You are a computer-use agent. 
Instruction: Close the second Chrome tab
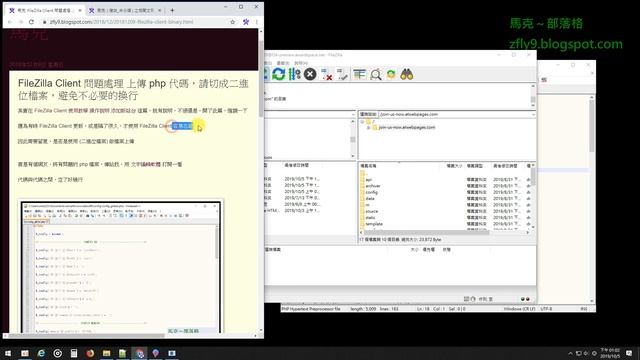(x=160, y=10)
